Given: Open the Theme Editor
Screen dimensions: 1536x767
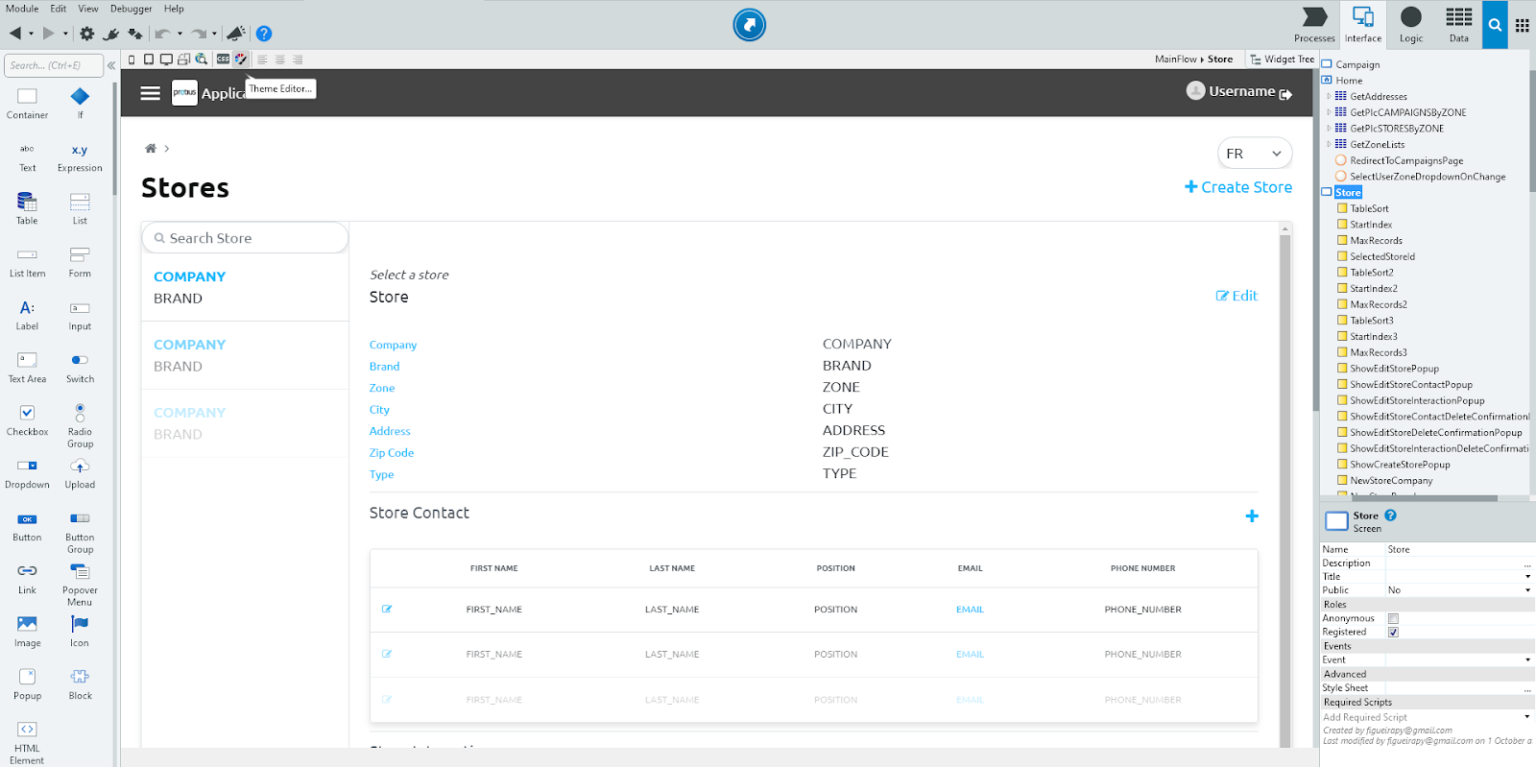Looking at the screenshot, I should click(x=239, y=59).
